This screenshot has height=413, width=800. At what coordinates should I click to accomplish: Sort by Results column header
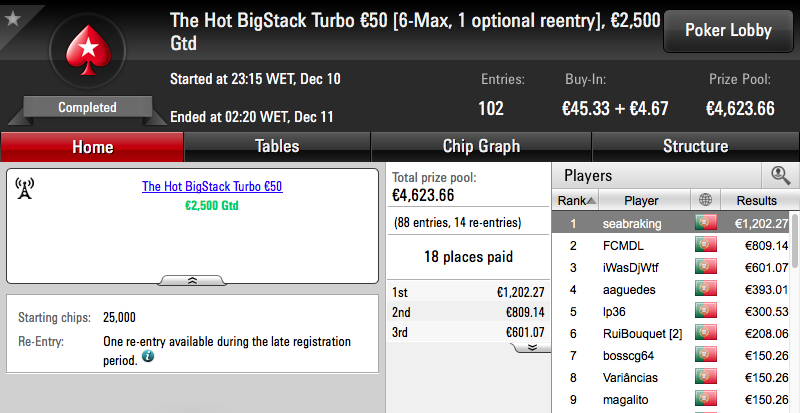click(756, 201)
